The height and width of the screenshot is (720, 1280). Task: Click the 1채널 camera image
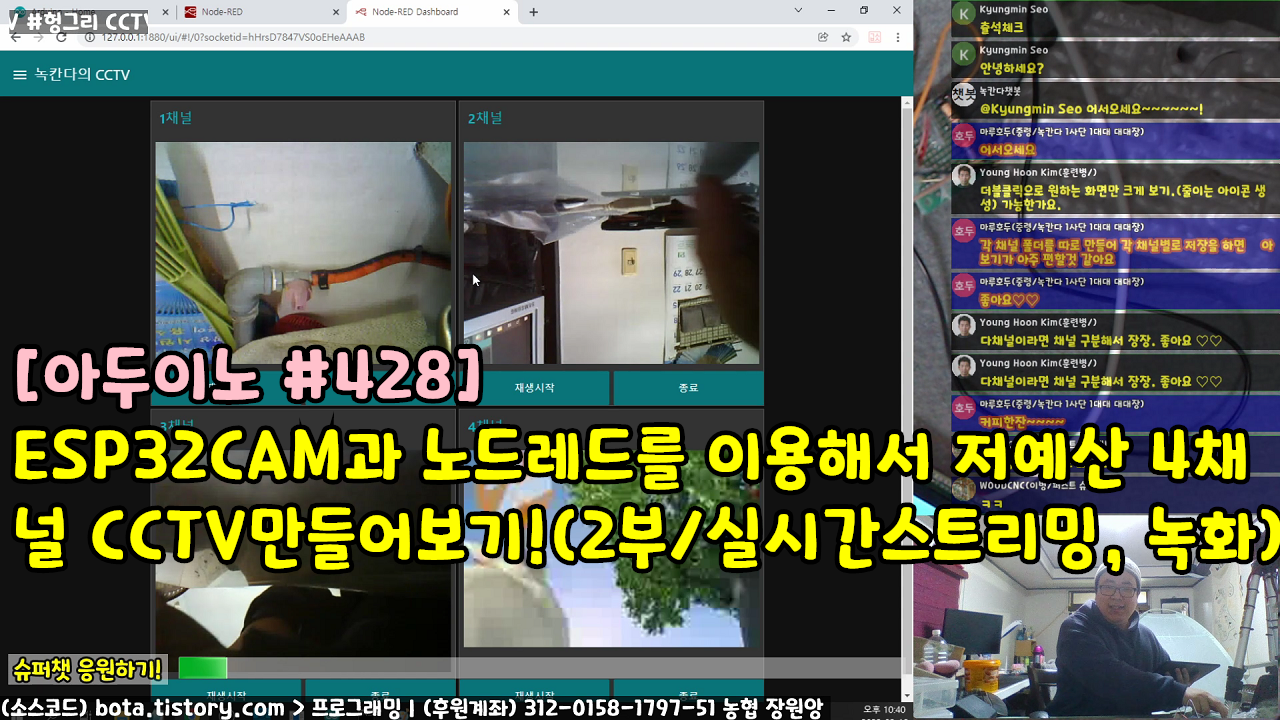pos(303,253)
